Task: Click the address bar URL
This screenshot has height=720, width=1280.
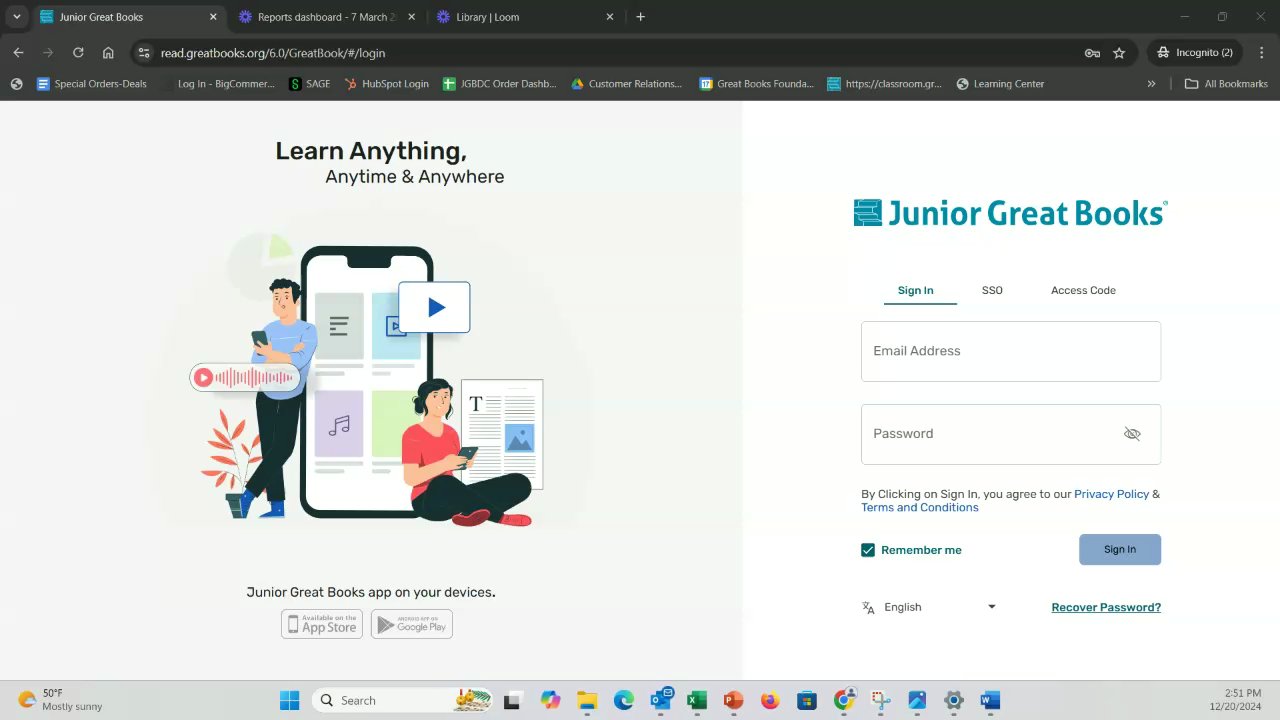Action: coord(273,53)
